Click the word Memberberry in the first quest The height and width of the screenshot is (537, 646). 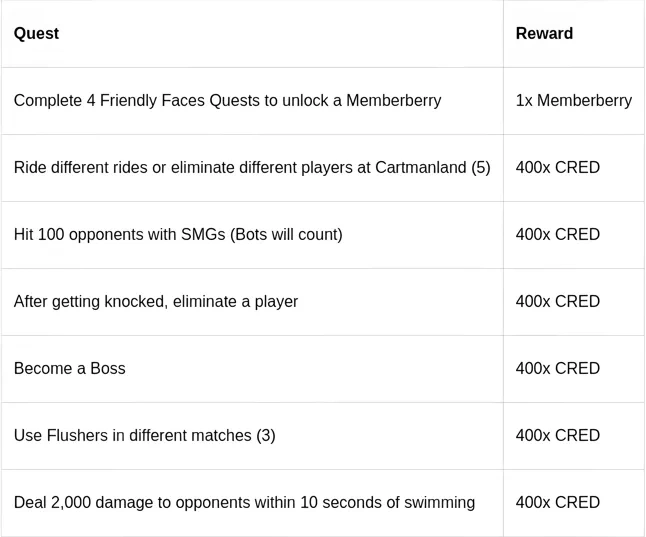[x=394, y=101]
